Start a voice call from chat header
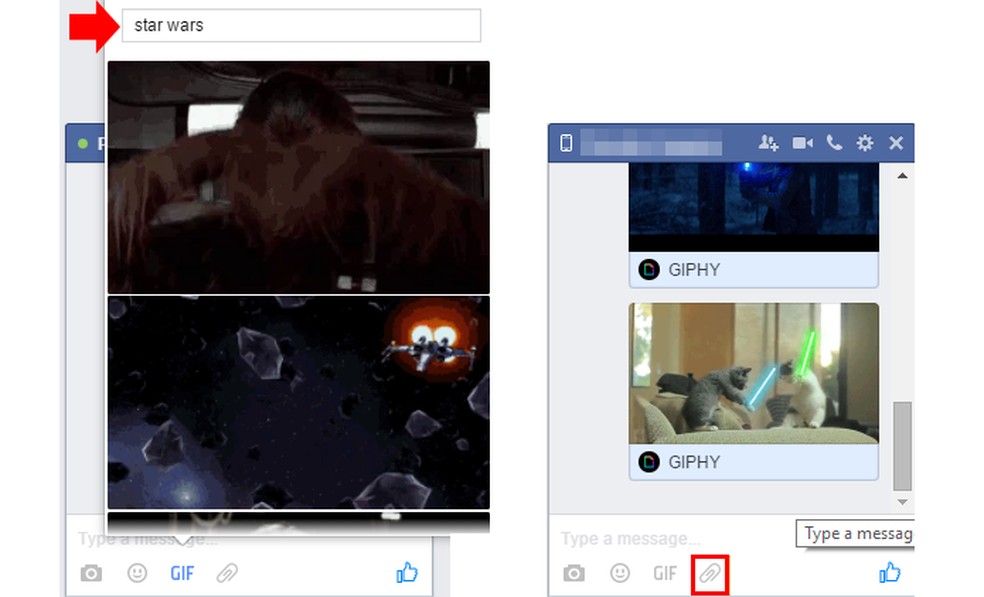This screenshot has width=984, height=597. 833,143
